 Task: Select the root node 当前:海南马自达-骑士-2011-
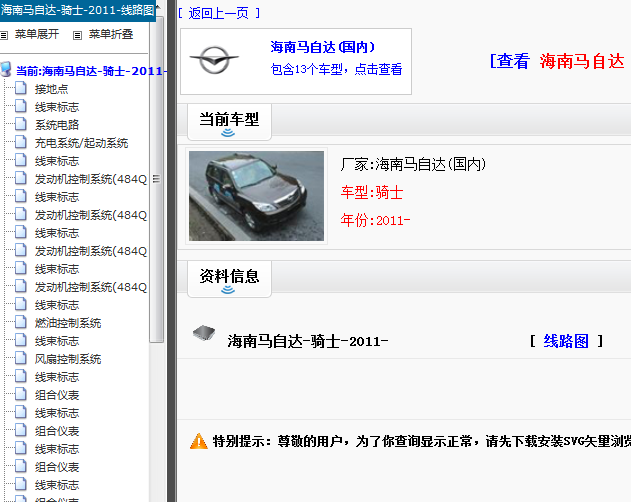tap(91, 71)
